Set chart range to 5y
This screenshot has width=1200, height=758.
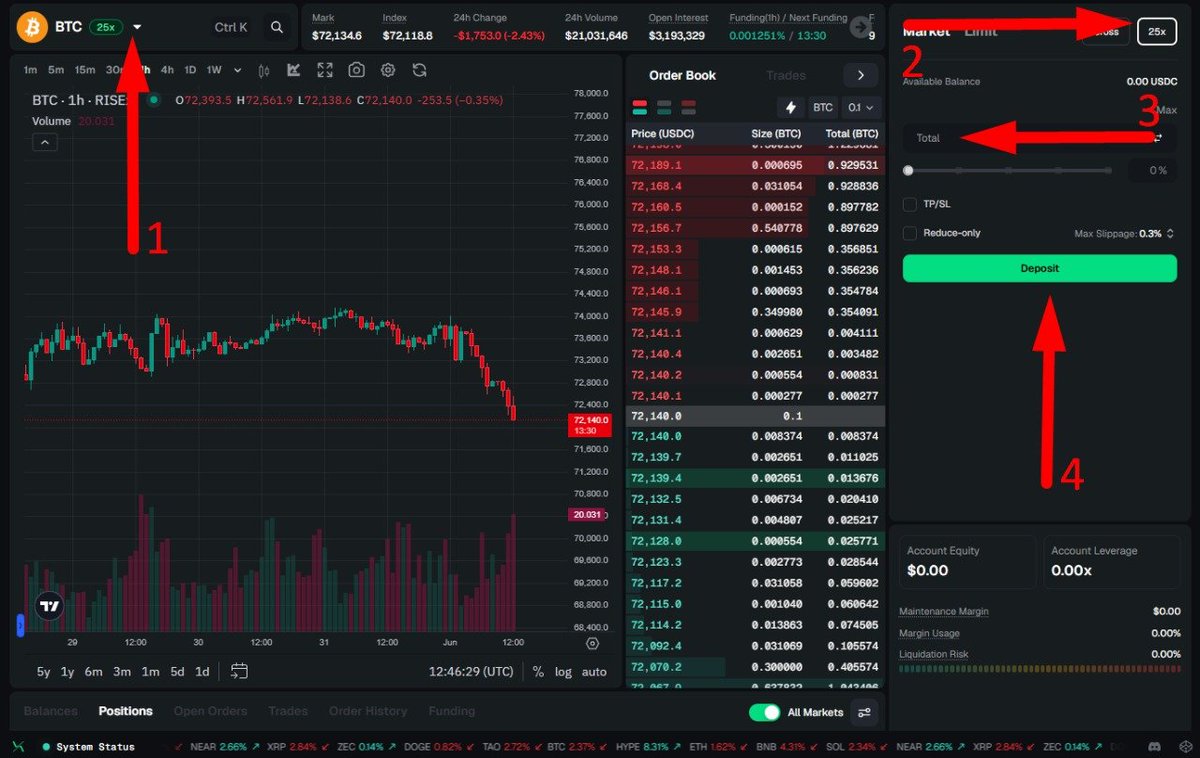point(44,671)
